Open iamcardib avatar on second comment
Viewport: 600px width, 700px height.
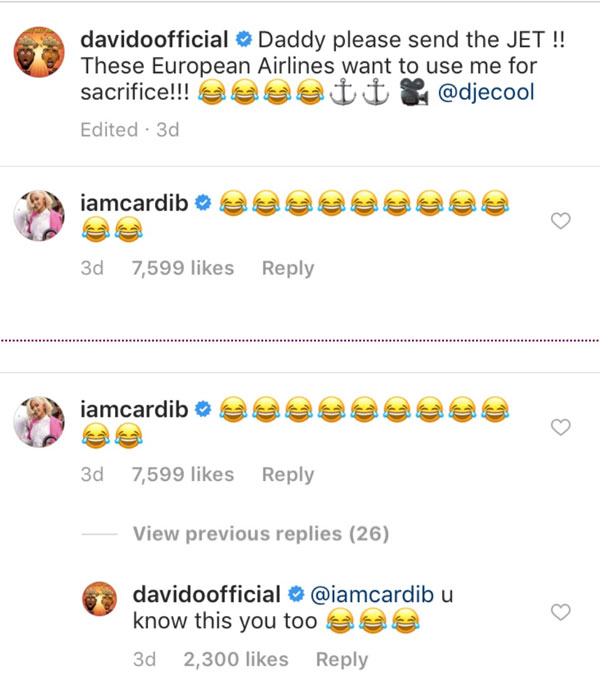tap(39, 422)
